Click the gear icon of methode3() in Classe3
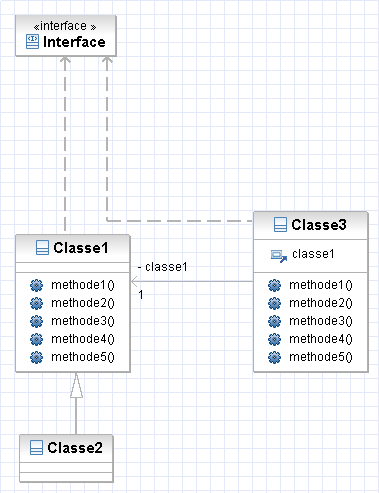 275,321
